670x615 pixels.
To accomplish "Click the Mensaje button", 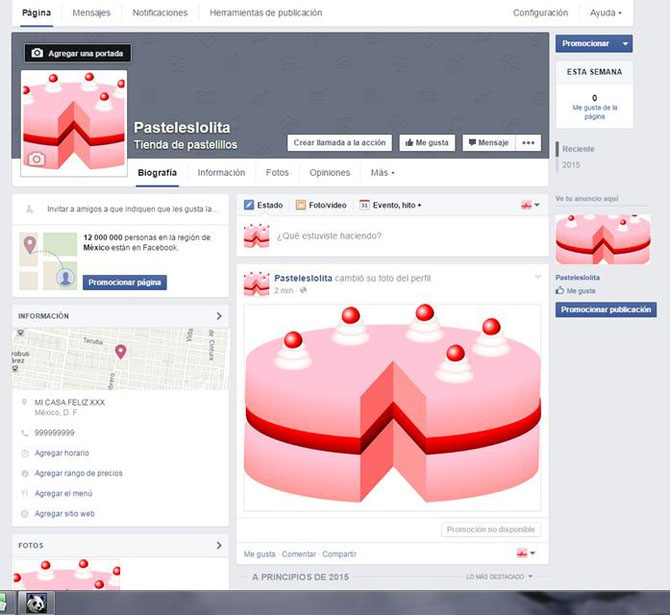I will pos(489,143).
